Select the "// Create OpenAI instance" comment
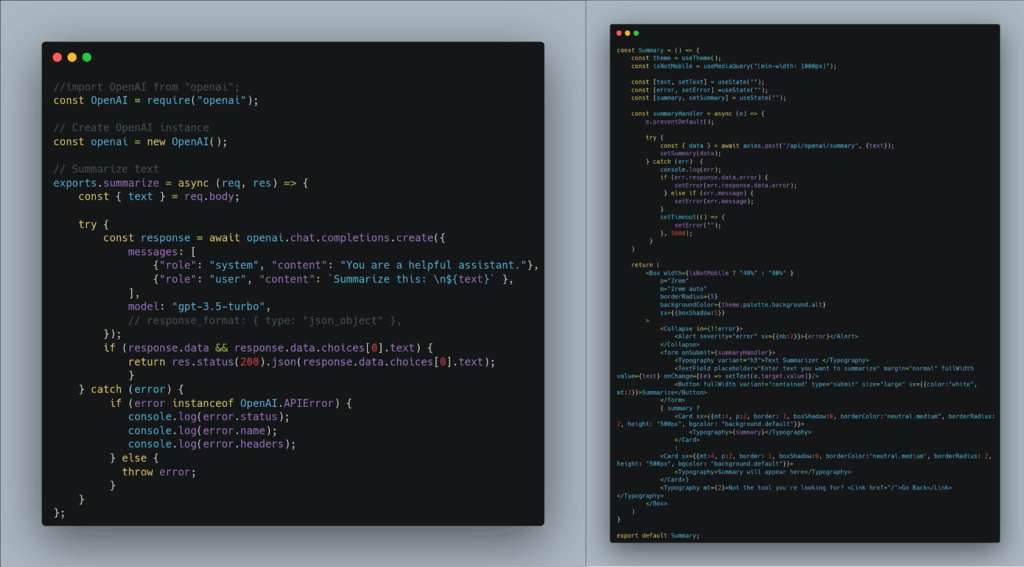 (x=131, y=128)
